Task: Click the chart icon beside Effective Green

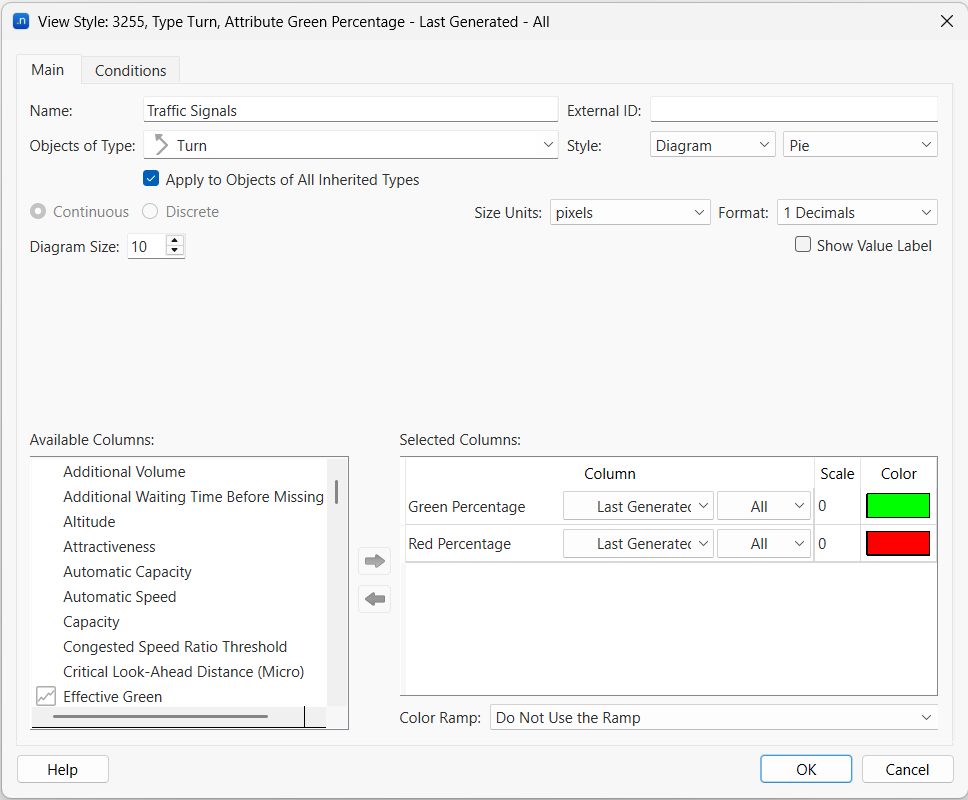Action: [46, 696]
